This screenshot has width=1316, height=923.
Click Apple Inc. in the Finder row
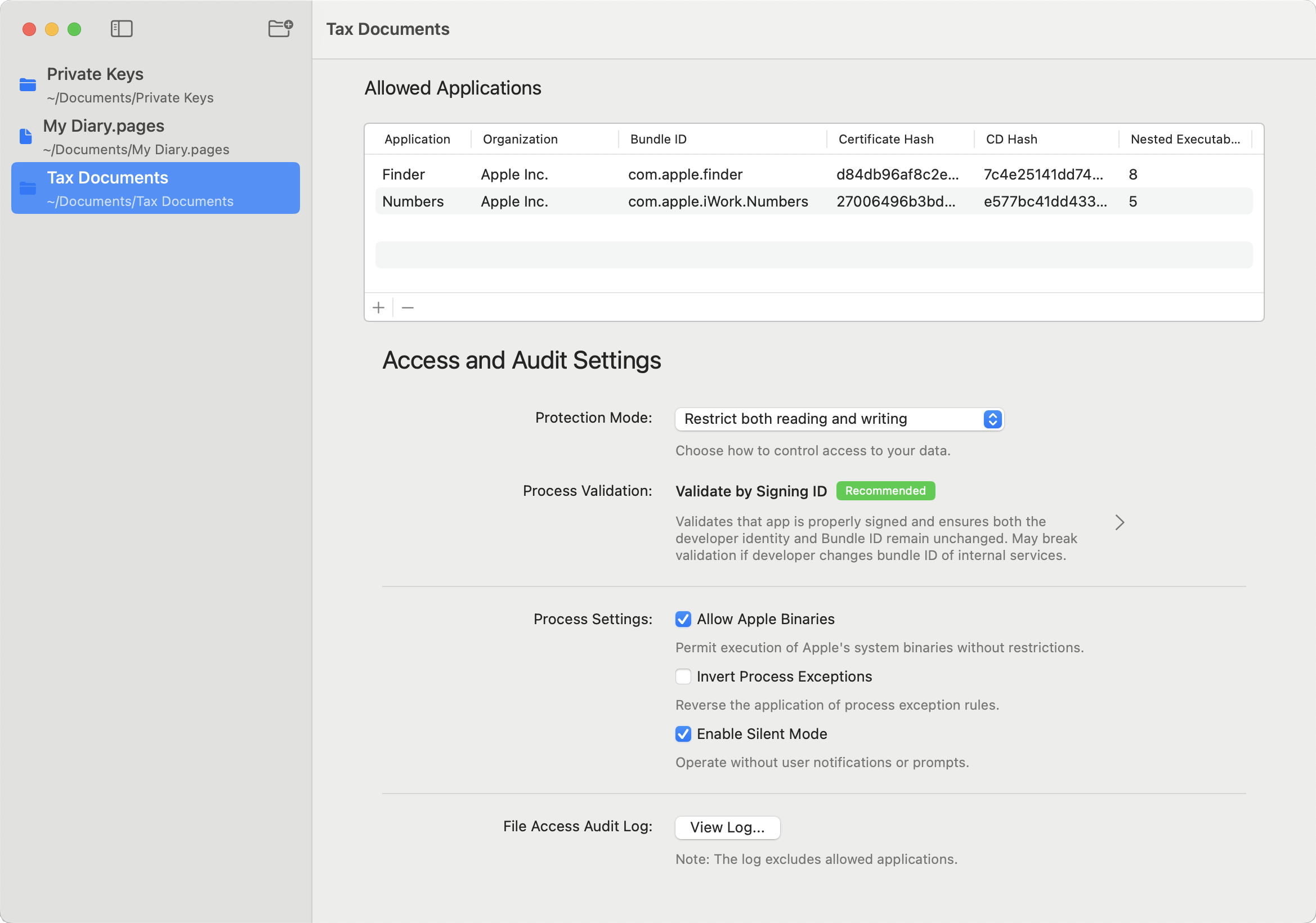tap(514, 174)
